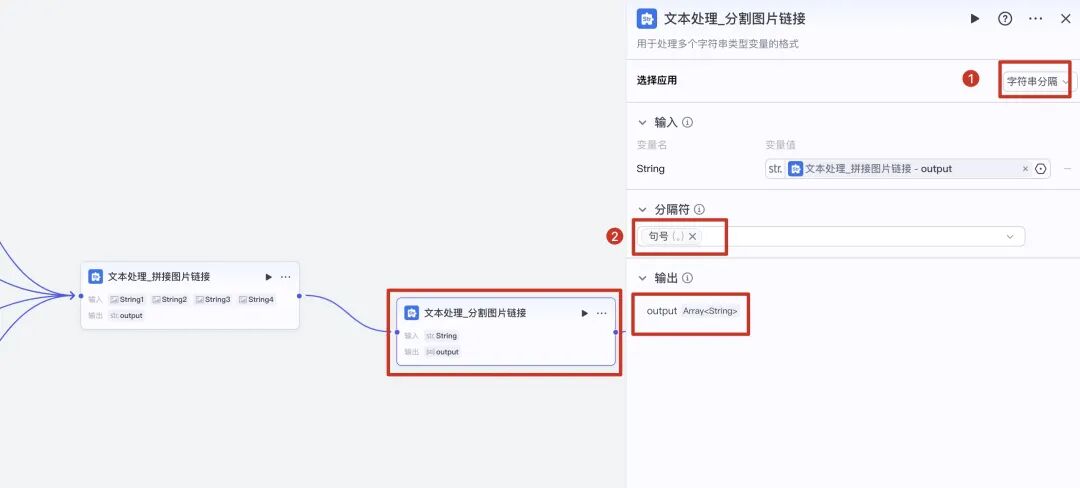Run the 文本处理_拼接图片链接 canvas node

point(269,277)
